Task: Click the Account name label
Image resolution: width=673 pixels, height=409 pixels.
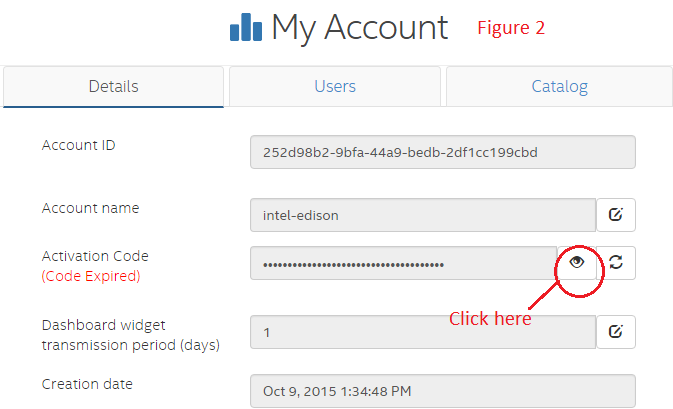Action: coord(90,208)
